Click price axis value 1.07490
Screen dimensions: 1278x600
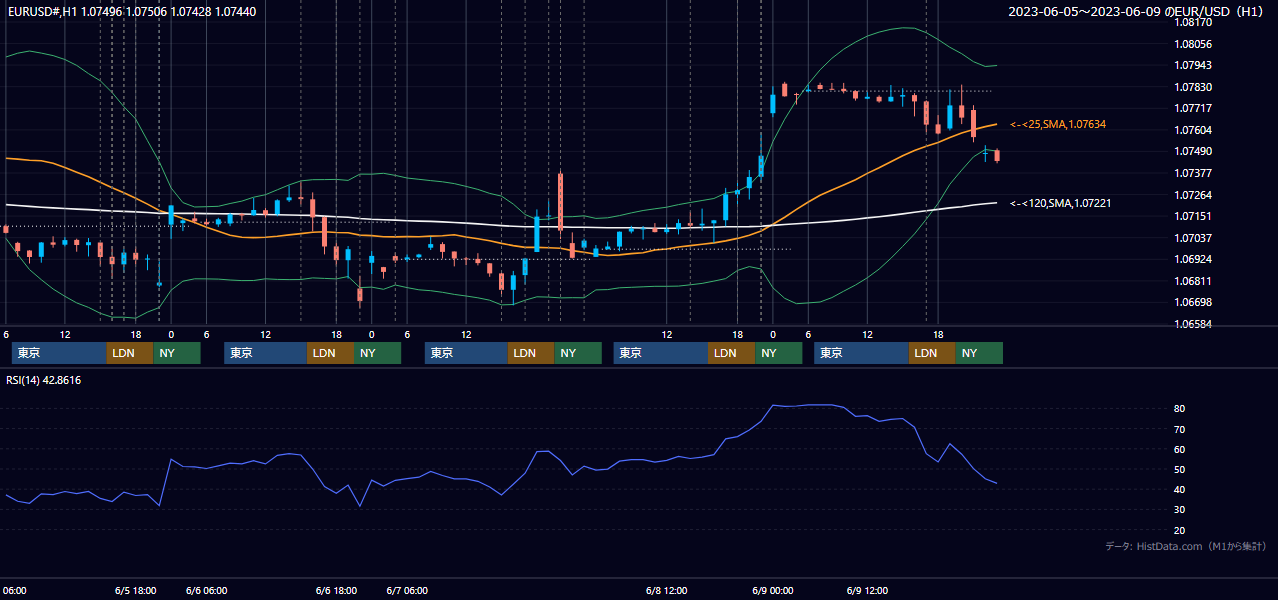pos(1194,151)
